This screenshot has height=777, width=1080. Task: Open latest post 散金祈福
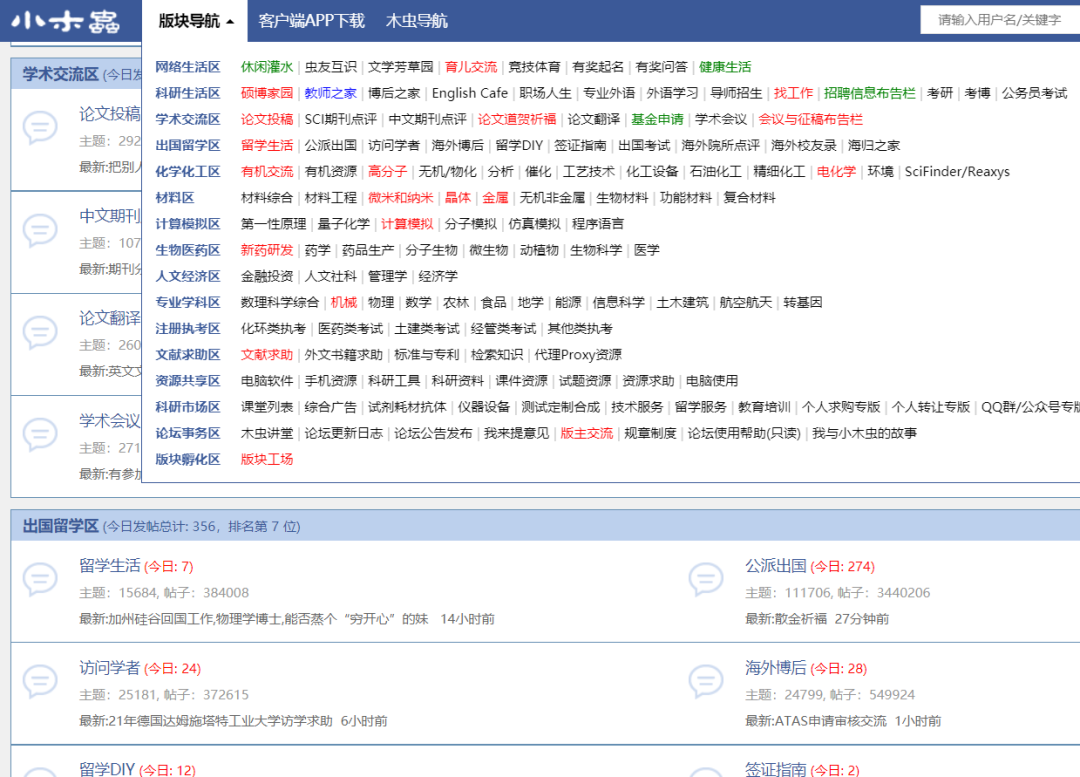tap(801, 619)
